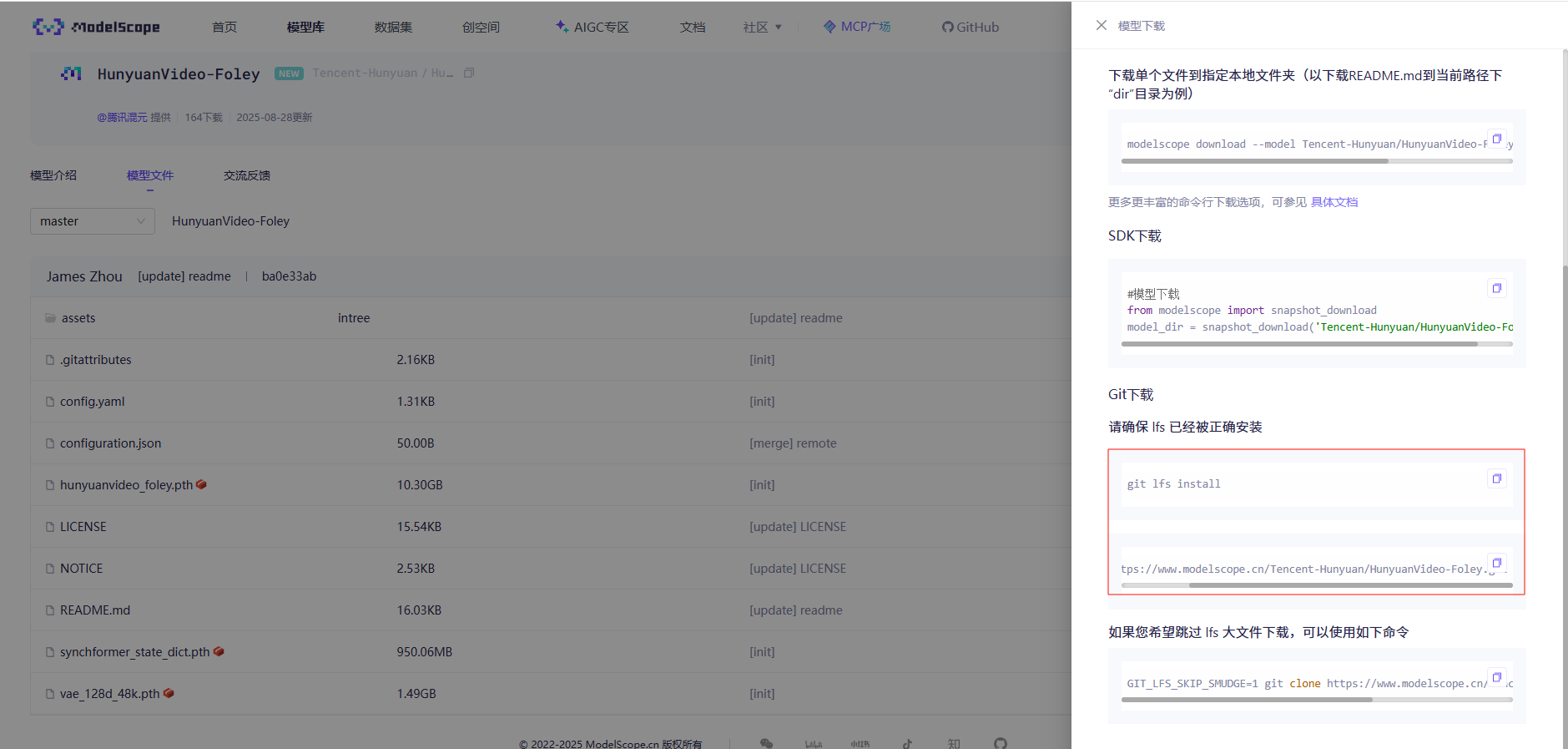Switch to the 模型介绍 tab
The width and height of the screenshot is (1568, 749).
[x=53, y=175]
